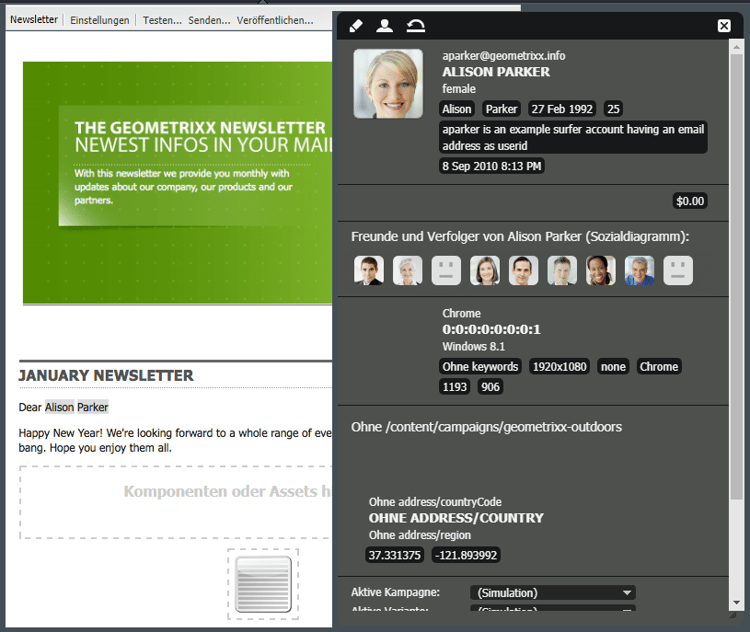
Task: Click the latitude tag '37.331375'
Action: (x=395, y=555)
